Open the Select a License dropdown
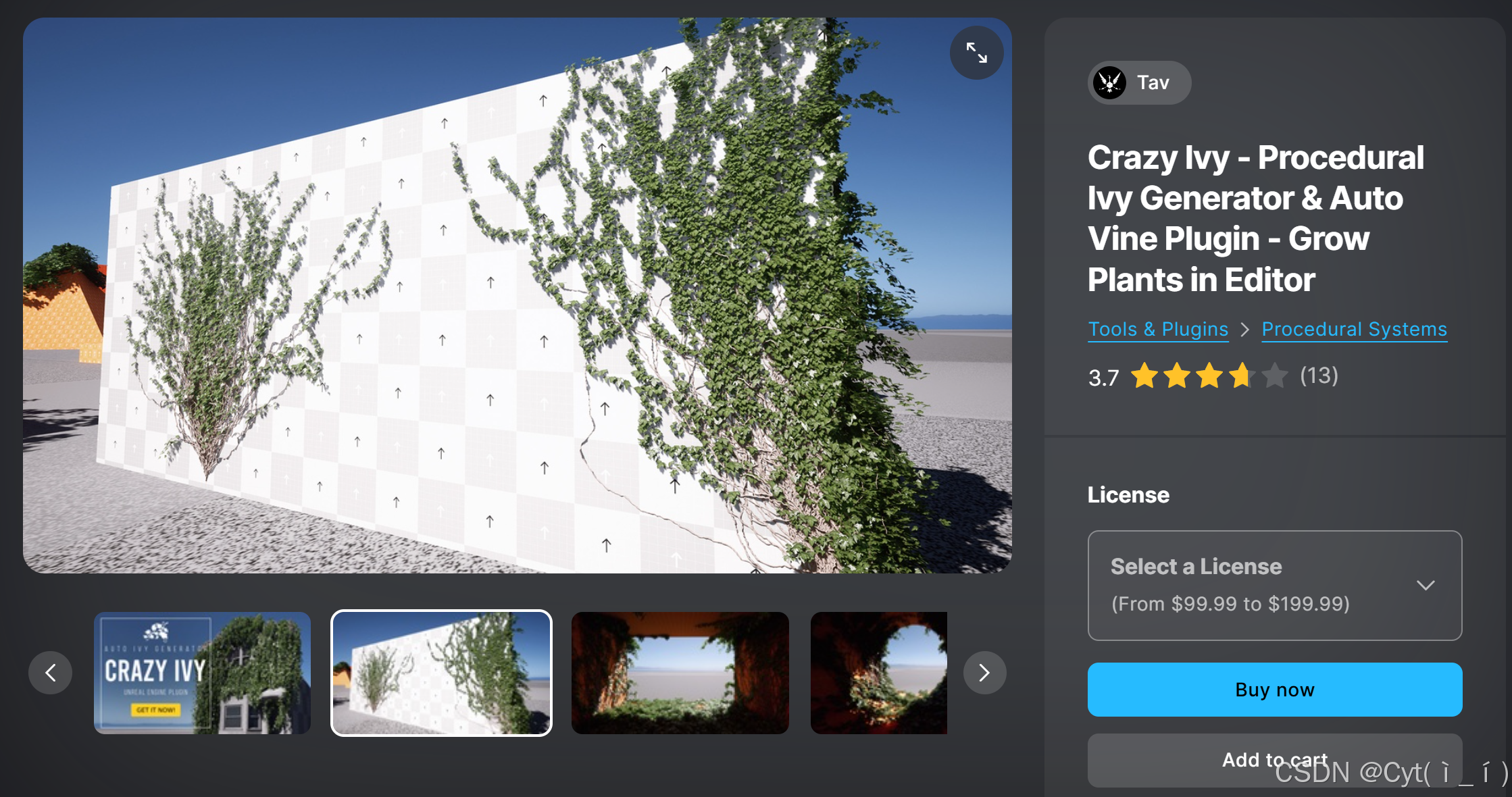Image resolution: width=1512 pixels, height=797 pixels. (x=1275, y=586)
